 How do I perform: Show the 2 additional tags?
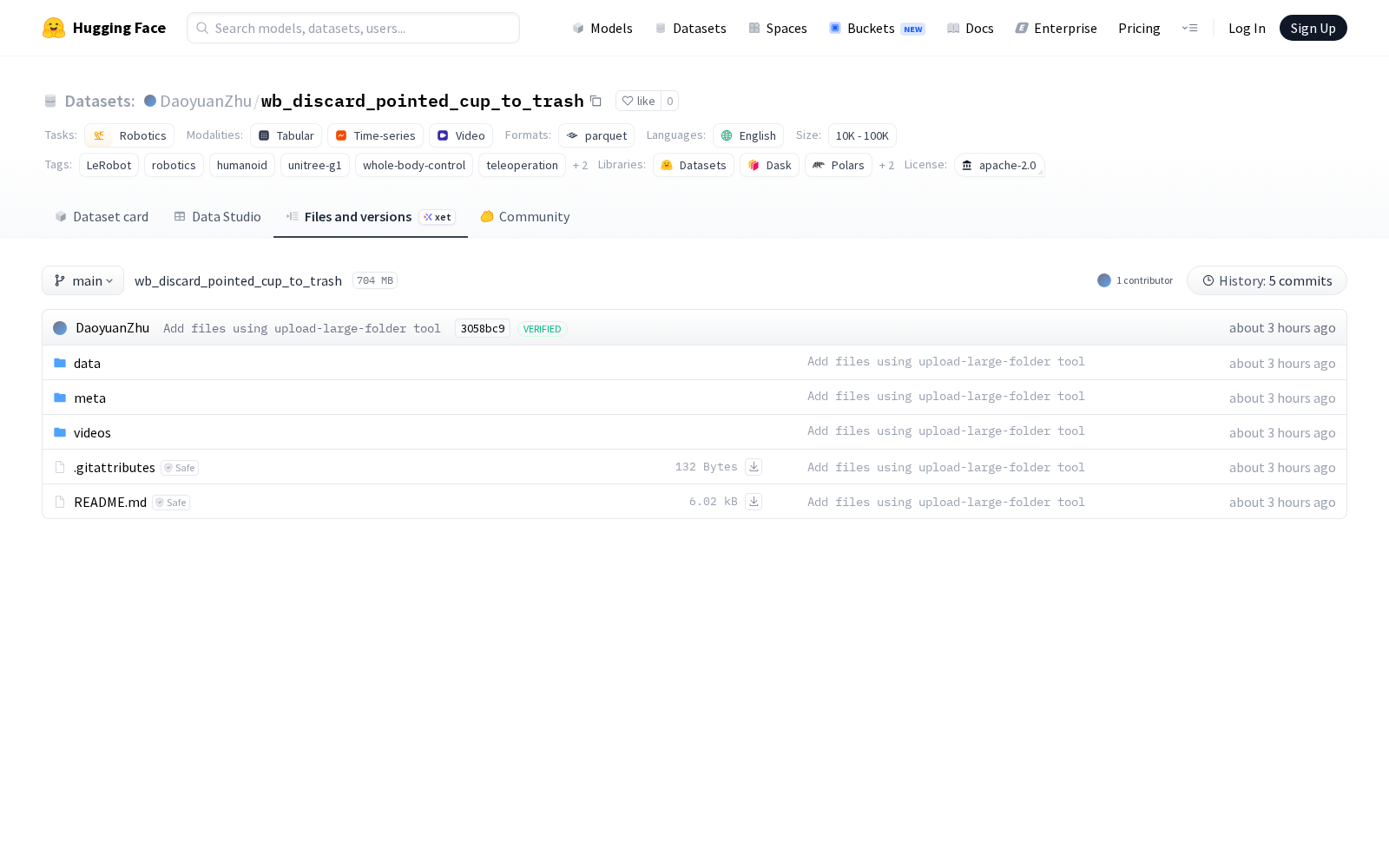(x=580, y=165)
